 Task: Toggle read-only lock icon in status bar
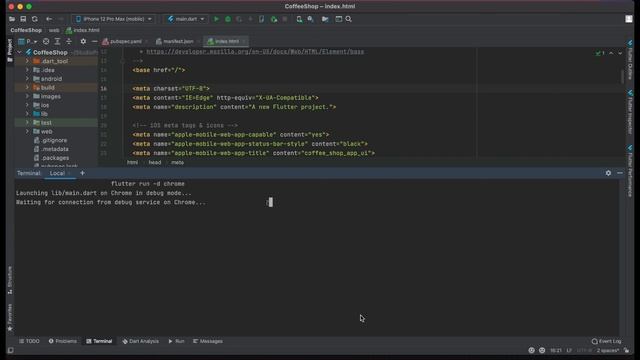(627, 351)
